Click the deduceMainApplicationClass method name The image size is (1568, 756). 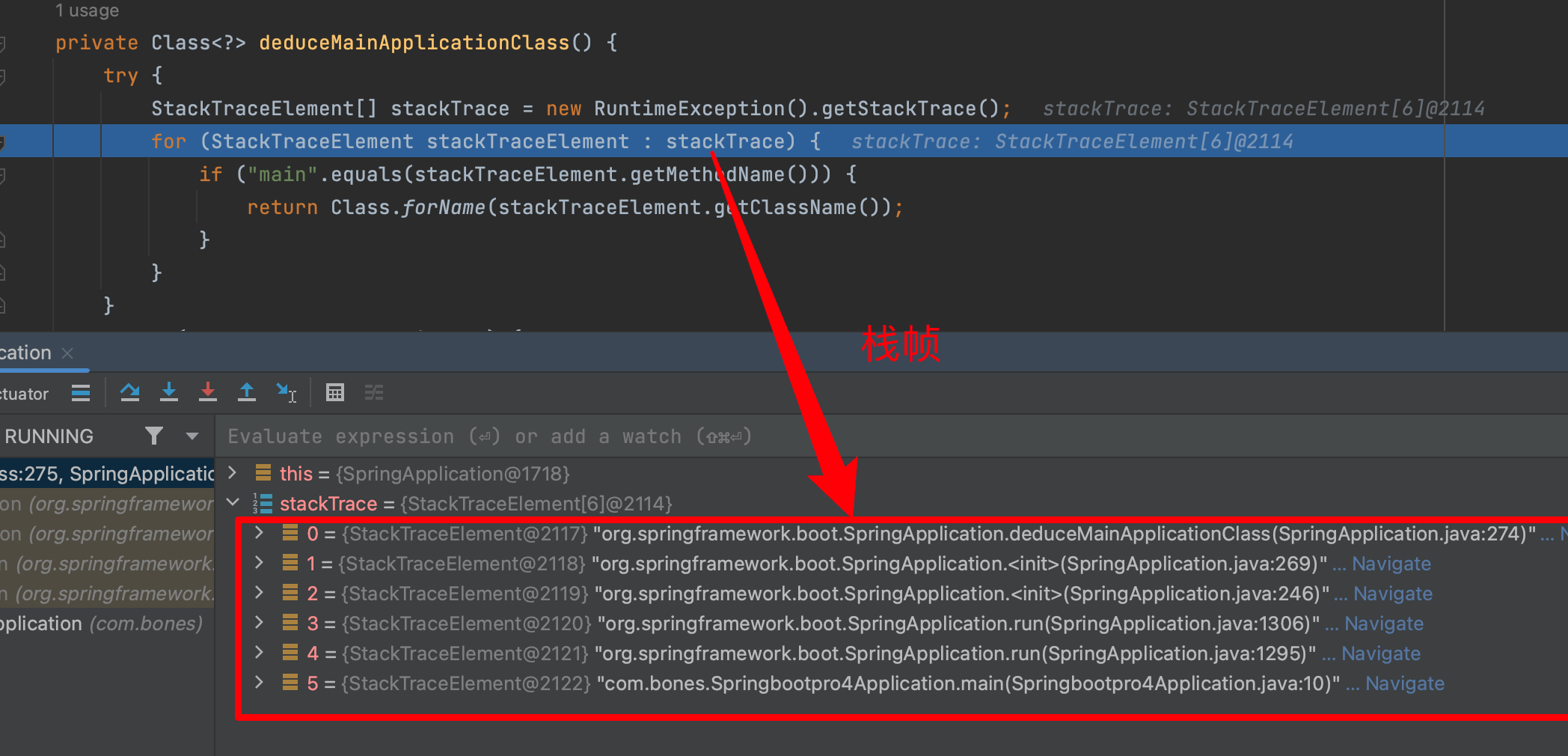pyautogui.click(x=414, y=43)
